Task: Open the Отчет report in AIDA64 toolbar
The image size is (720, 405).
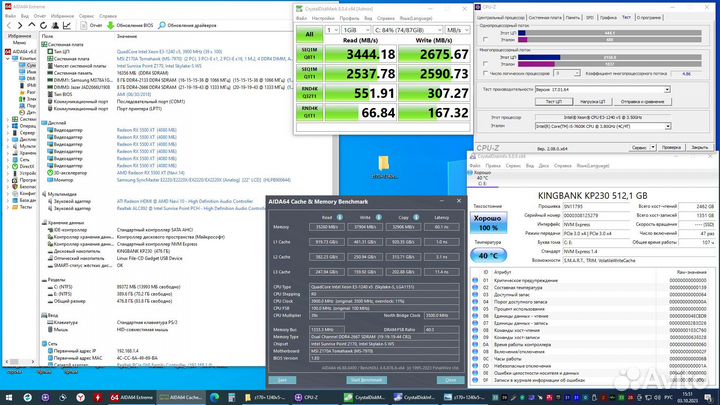Action: tap(91, 26)
